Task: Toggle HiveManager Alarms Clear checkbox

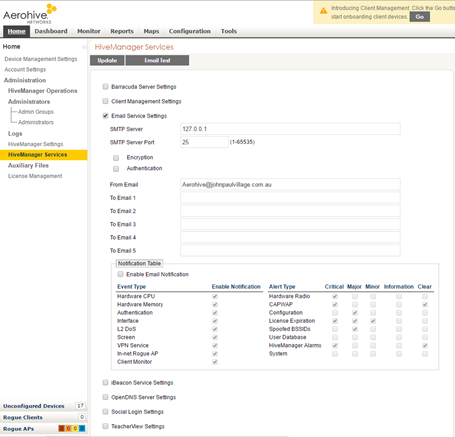Action: (425, 346)
